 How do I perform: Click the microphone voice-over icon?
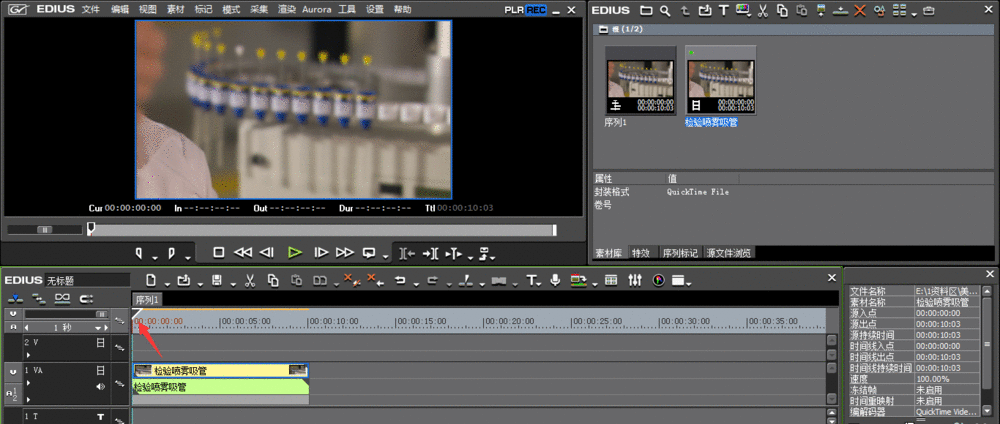point(556,280)
